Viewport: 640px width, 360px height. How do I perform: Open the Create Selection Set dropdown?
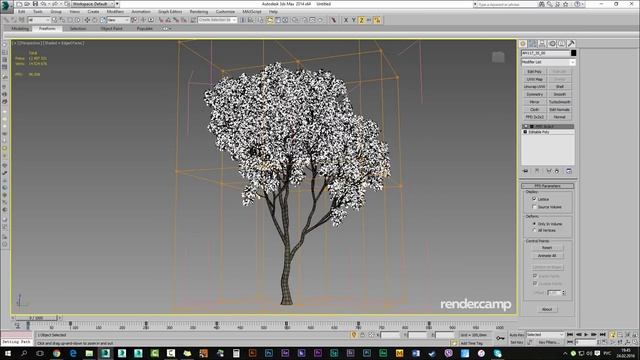217,20
